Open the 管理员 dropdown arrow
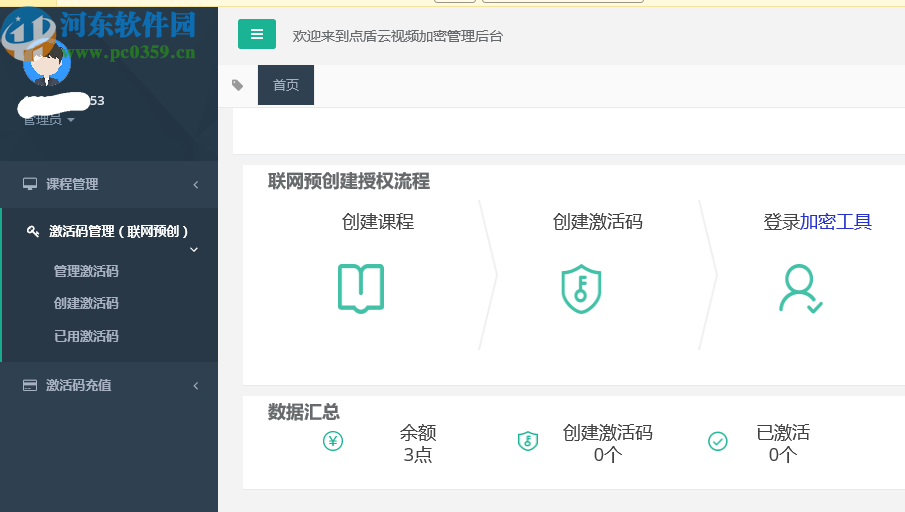The height and width of the screenshot is (512, 905). point(71,120)
